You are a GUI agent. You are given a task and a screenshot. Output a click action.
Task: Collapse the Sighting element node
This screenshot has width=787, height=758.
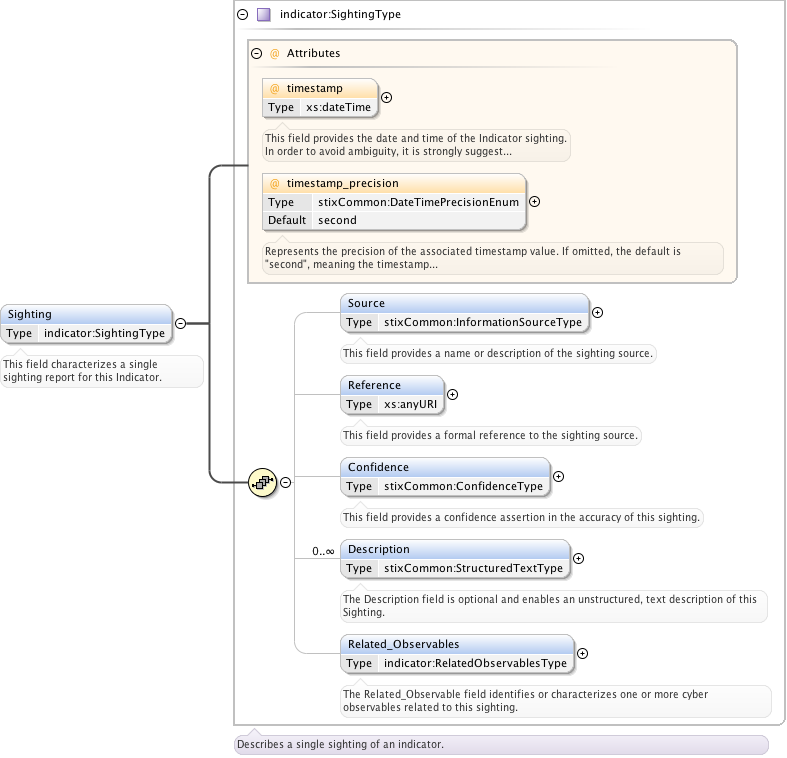tap(180, 323)
